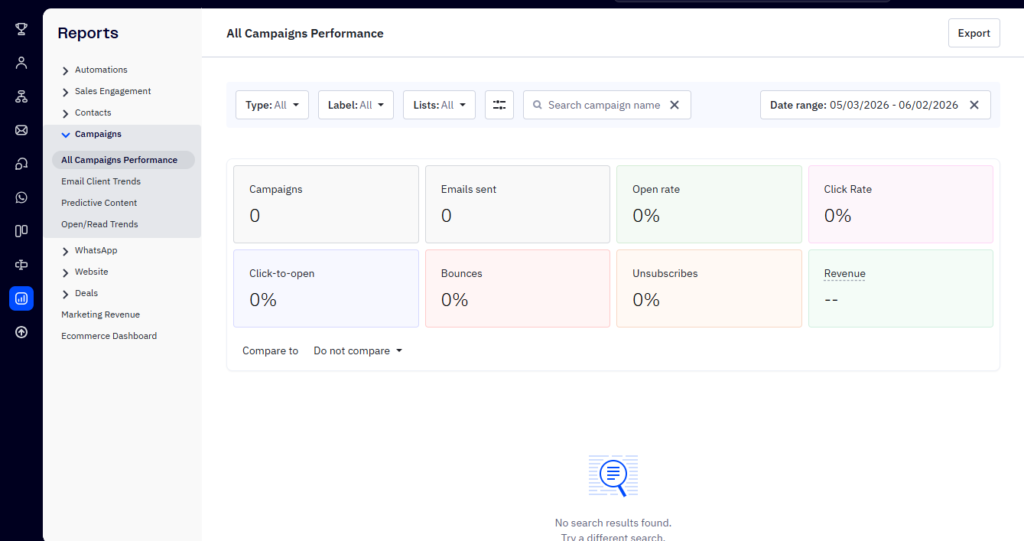Select the Bounces metric card

[517, 289]
